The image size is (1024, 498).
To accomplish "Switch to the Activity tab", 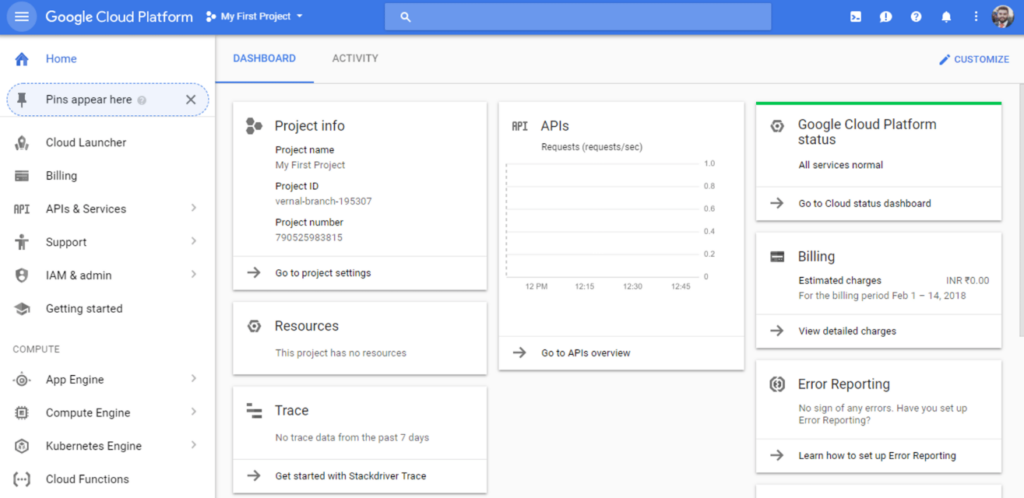I will click(355, 59).
